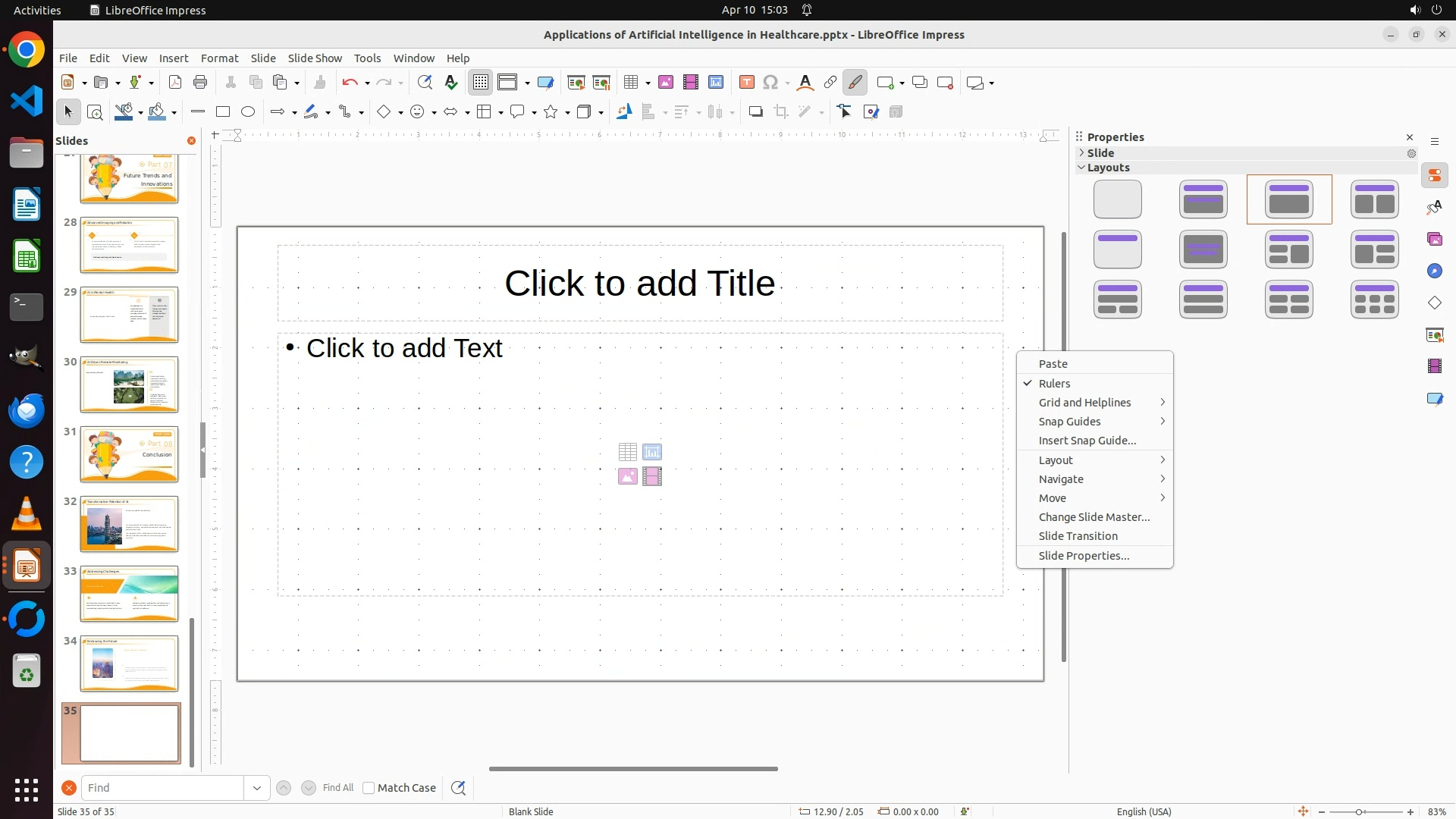Click Insert Table toolbar icon
1456x819 pixels.
coord(630,83)
